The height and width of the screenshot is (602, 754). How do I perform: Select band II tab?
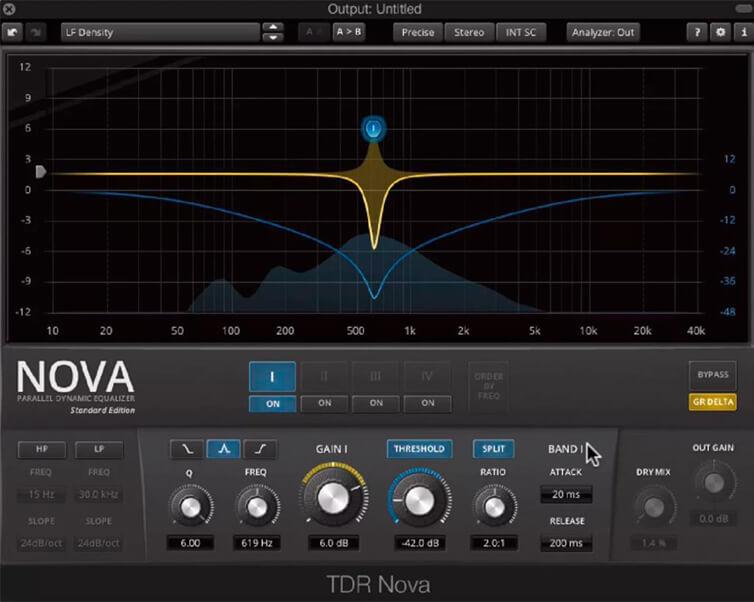tap(324, 376)
